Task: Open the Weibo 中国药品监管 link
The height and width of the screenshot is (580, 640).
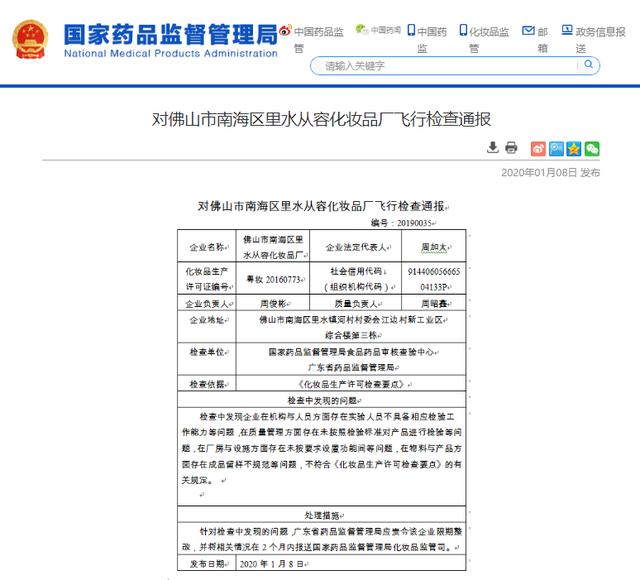Action: point(319,39)
